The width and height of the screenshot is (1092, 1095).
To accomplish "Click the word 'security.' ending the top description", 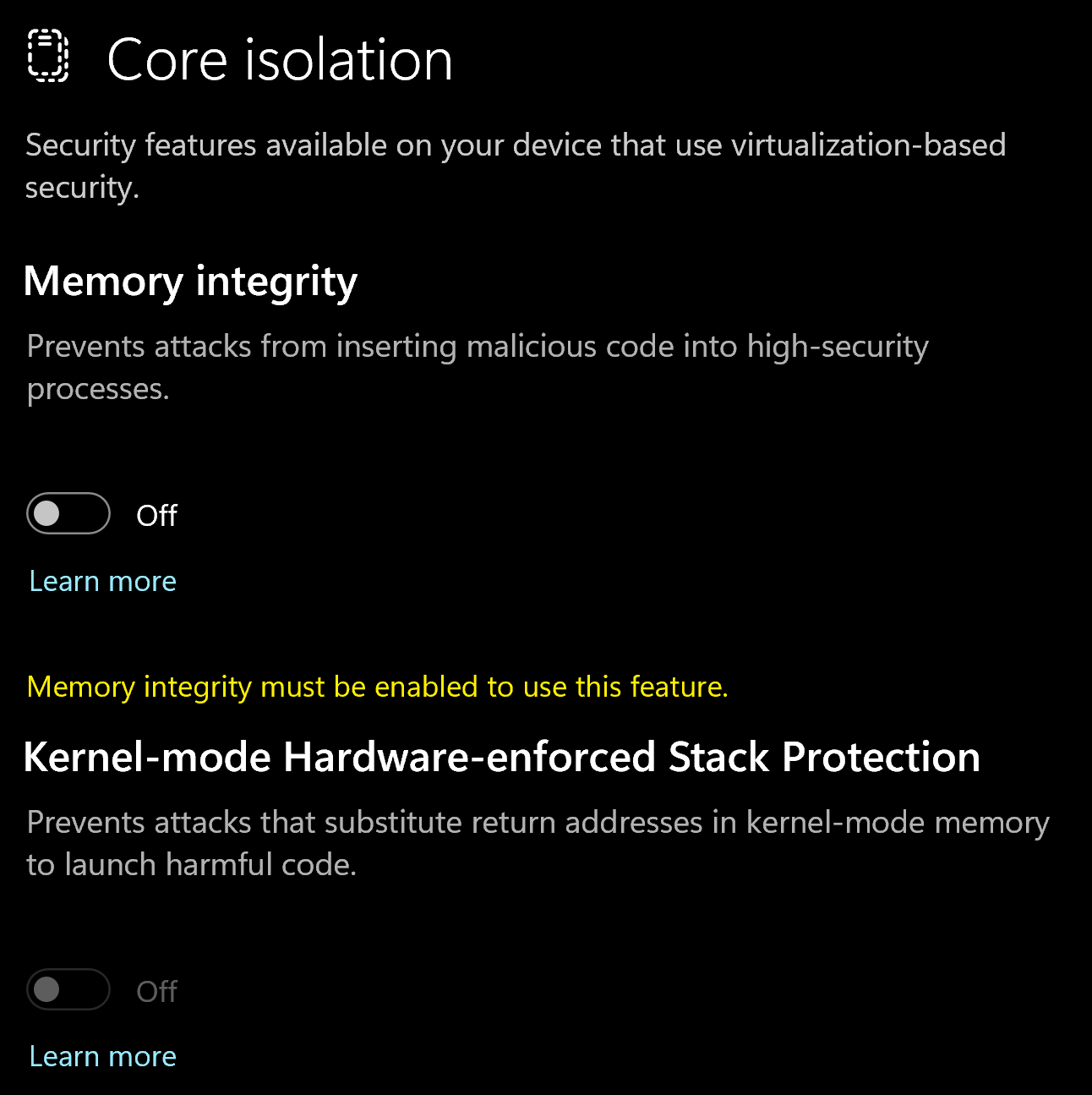I will coord(81,188).
